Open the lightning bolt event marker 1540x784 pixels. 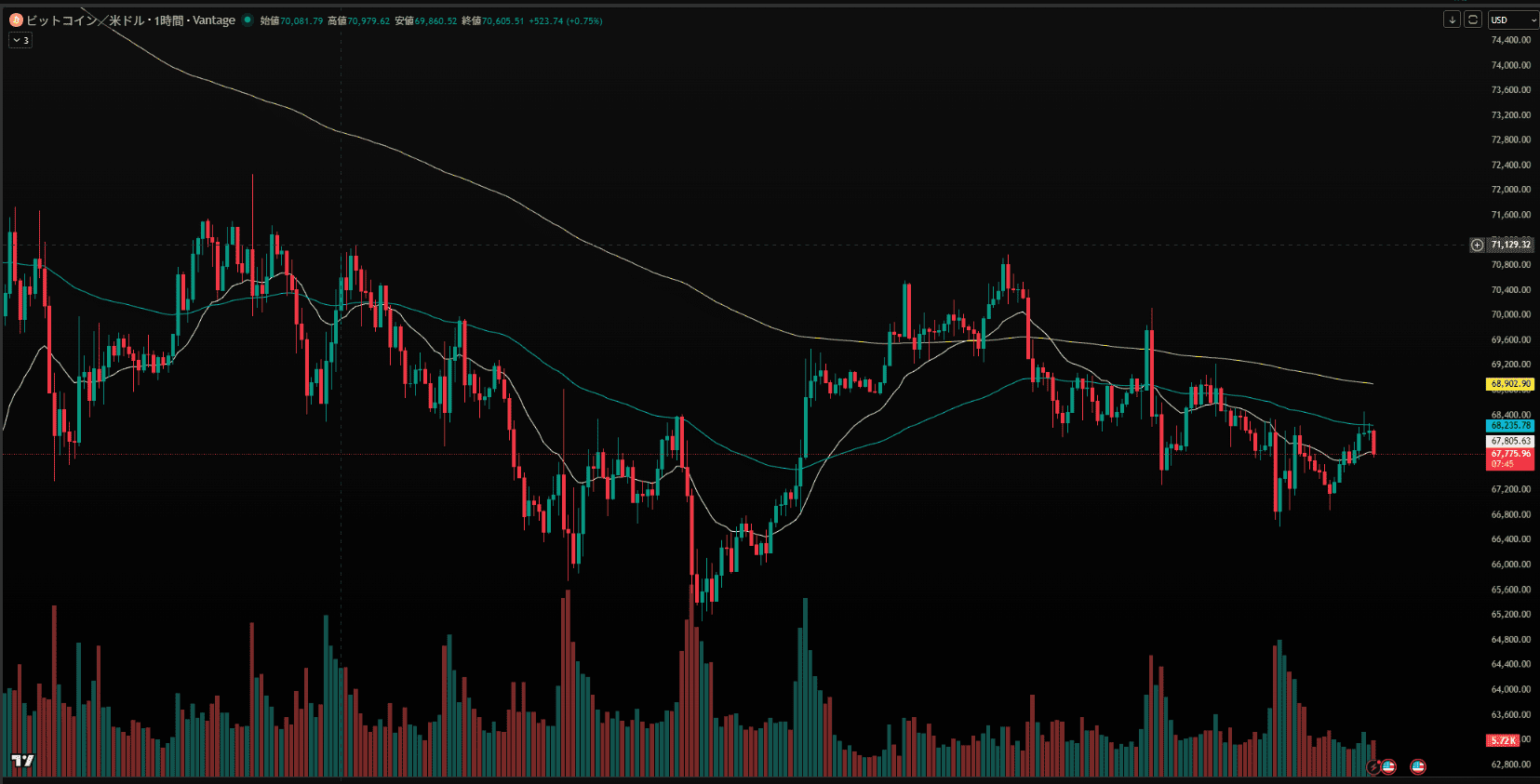1373,767
